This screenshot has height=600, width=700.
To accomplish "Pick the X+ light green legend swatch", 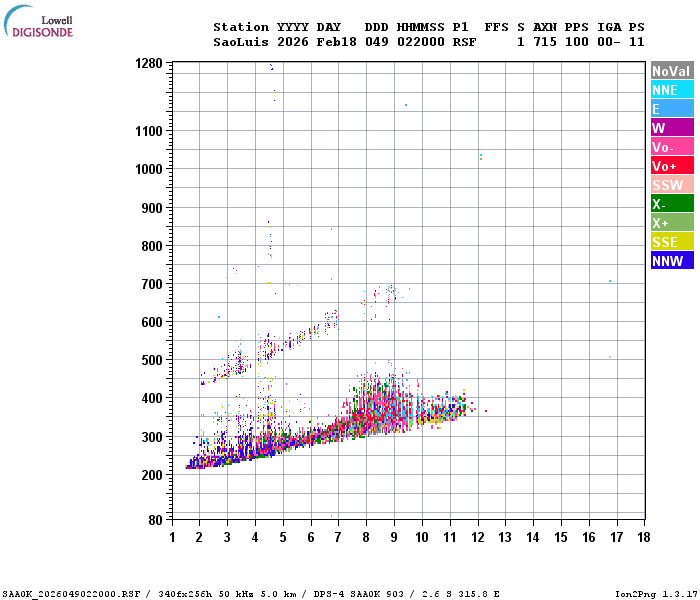I will [x=672, y=222].
